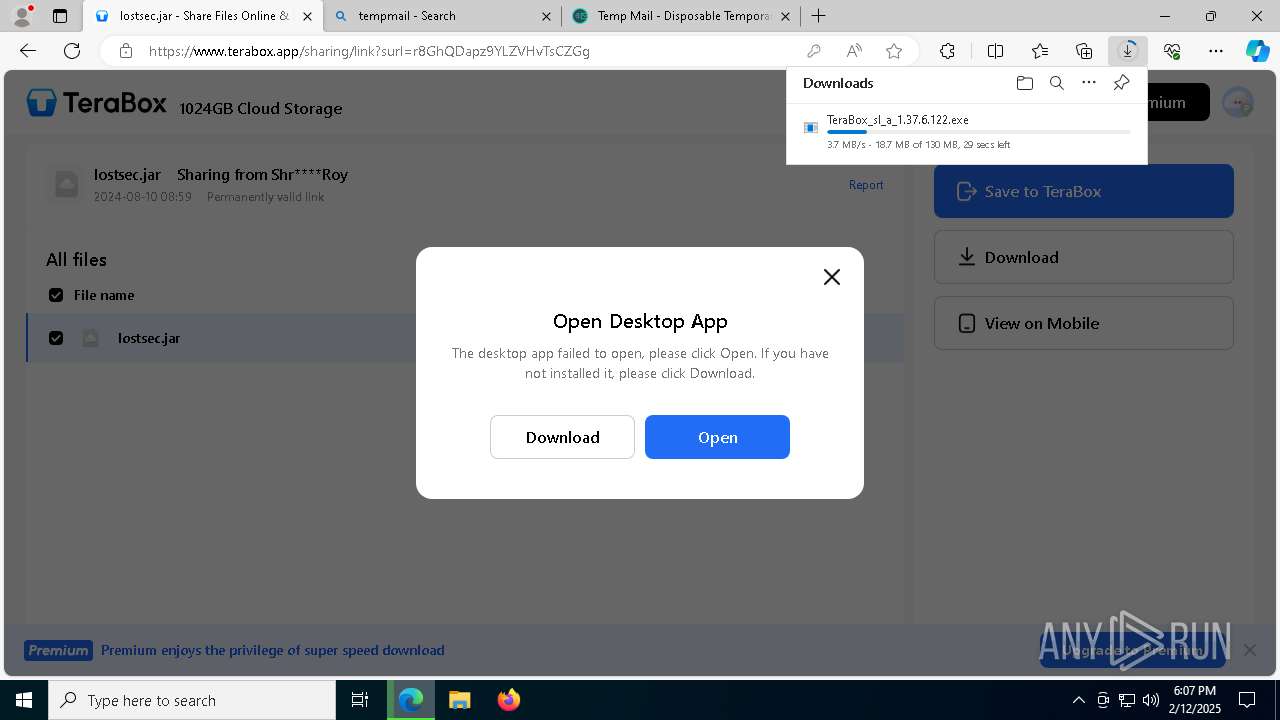This screenshot has height=720, width=1280.
Task: Click Download button in right panel
Action: [x=1083, y=257]
